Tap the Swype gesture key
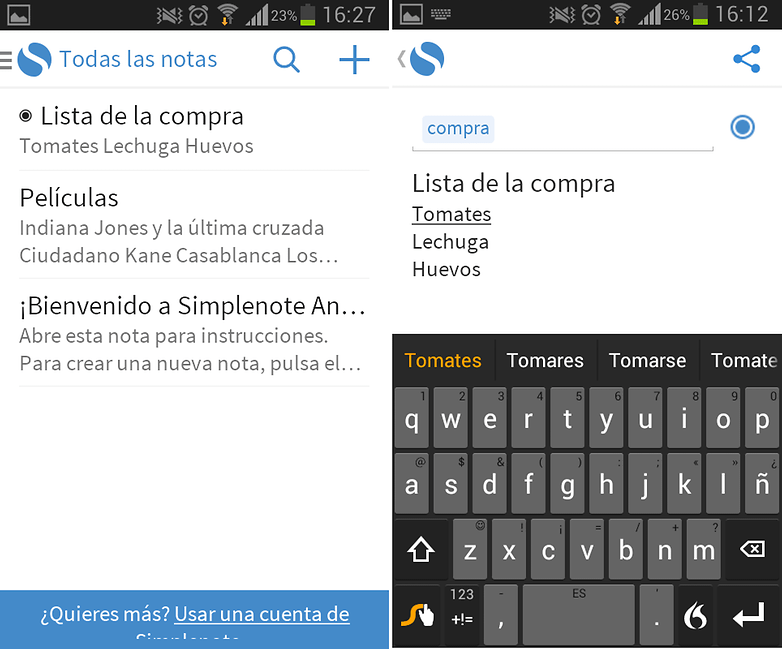This screenshot has width=782, height=649. point(417,615)
